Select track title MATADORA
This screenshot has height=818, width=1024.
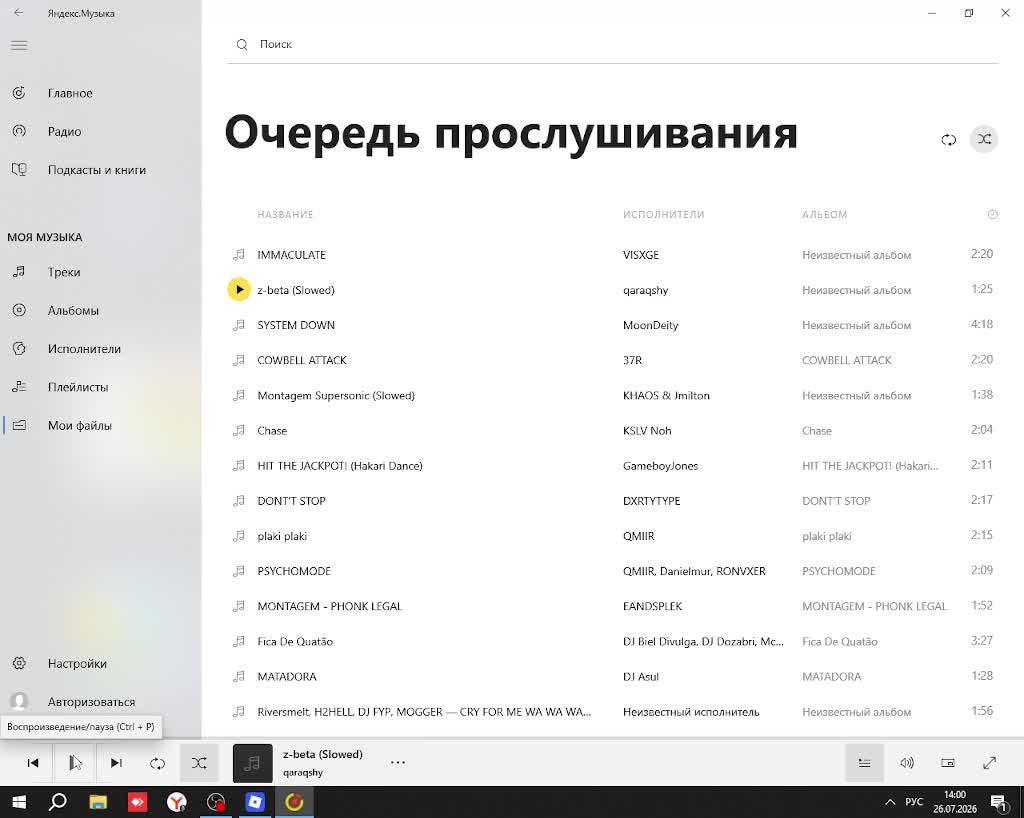pos(287,676)
